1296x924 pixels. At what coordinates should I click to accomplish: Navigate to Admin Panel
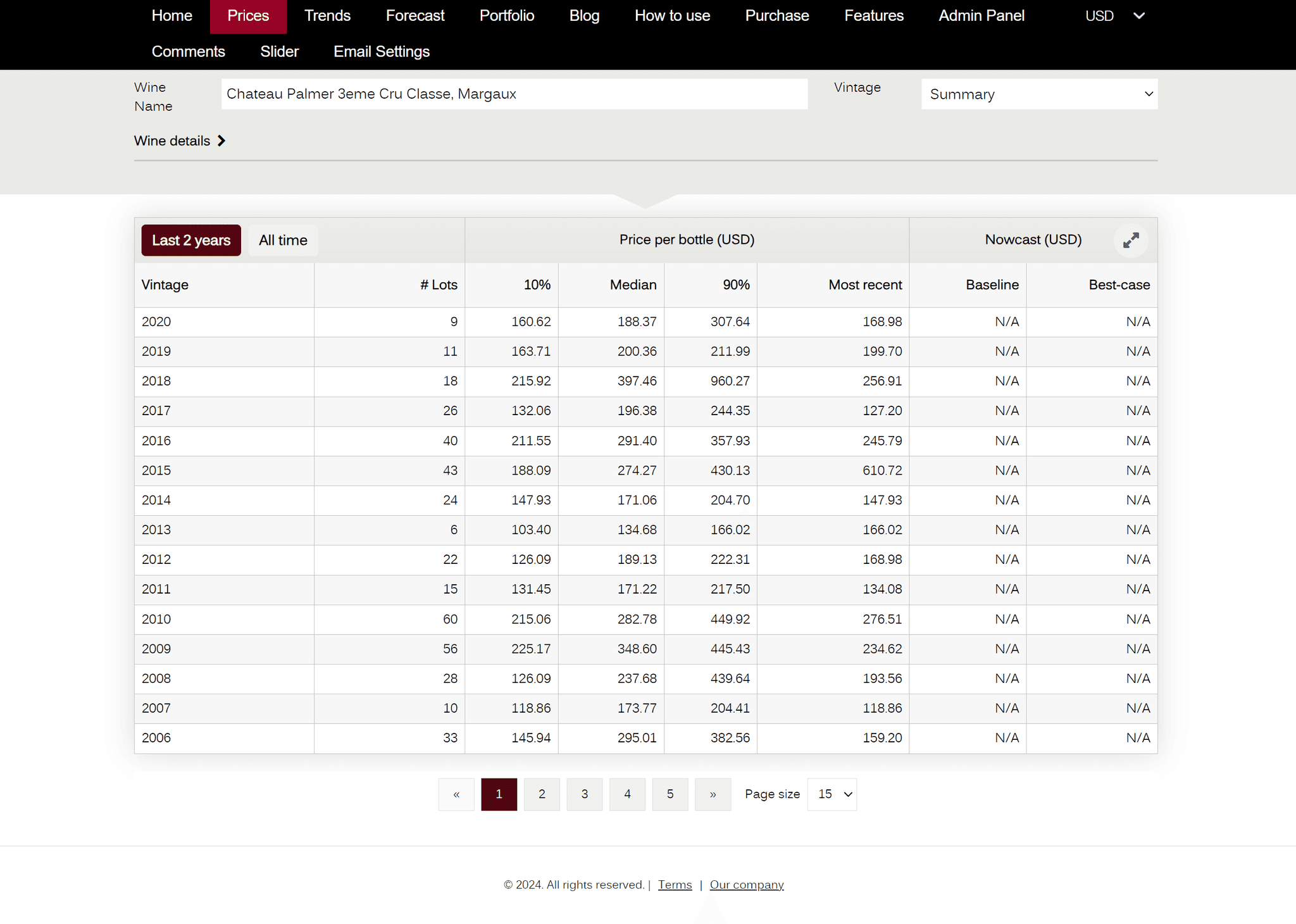coord(981,16)
